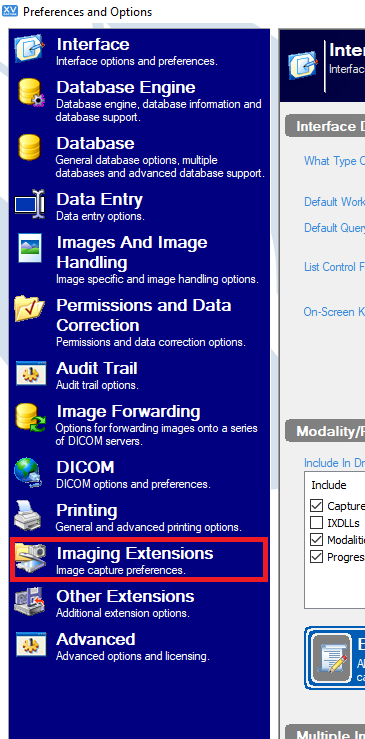365x739 pixels.
Task: Toggle the Modalities checkbox
Action: (x=316, y=539)
